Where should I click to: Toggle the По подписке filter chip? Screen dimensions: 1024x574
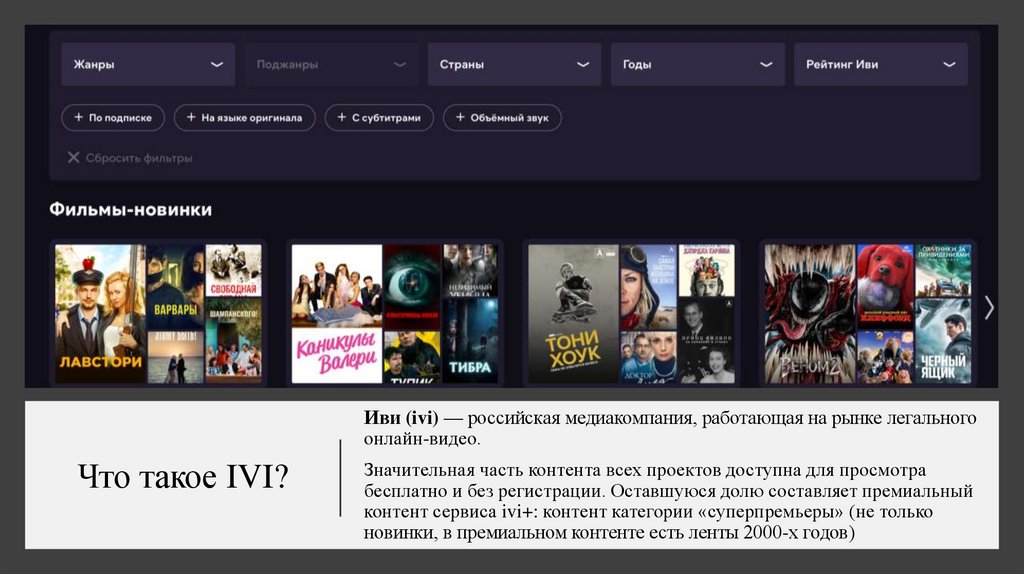113,118
